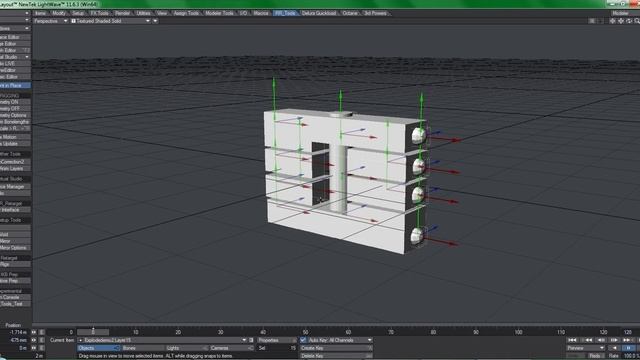Expand the Current Item object dropdown
The width and height of the screenshot is (640, 360).
point(162,340)
